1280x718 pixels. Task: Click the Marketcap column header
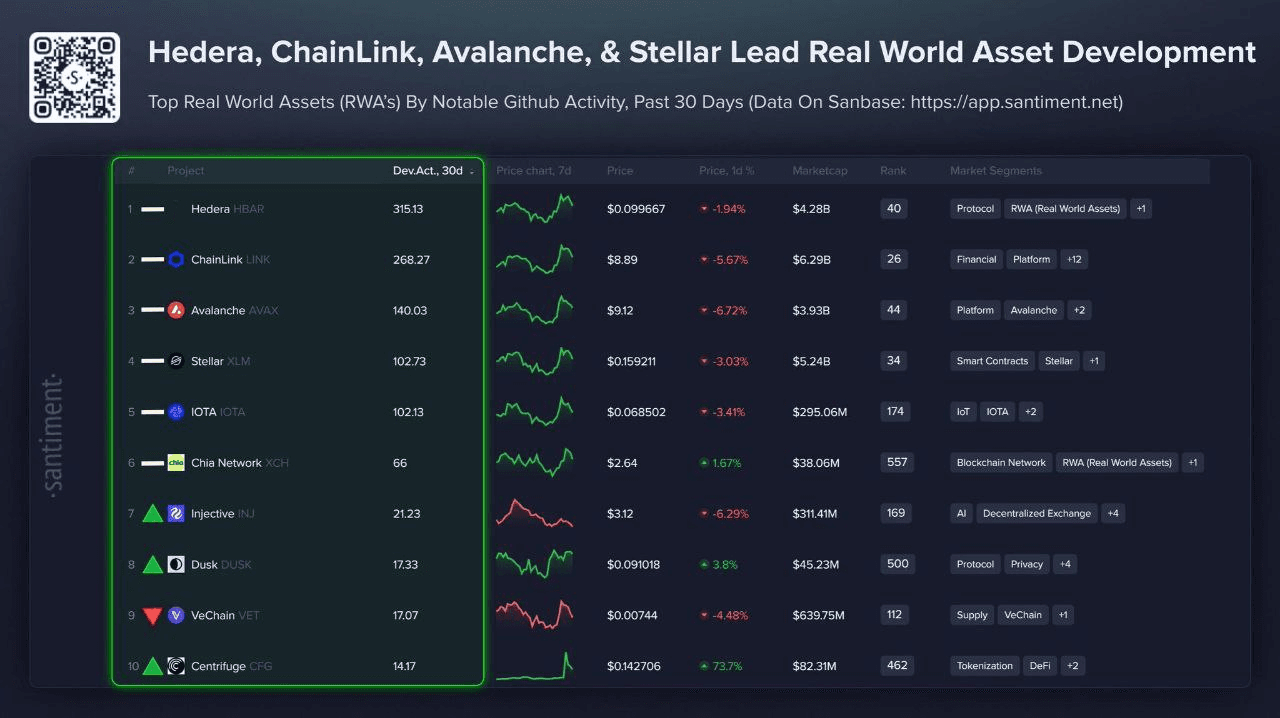pos(819,171)
